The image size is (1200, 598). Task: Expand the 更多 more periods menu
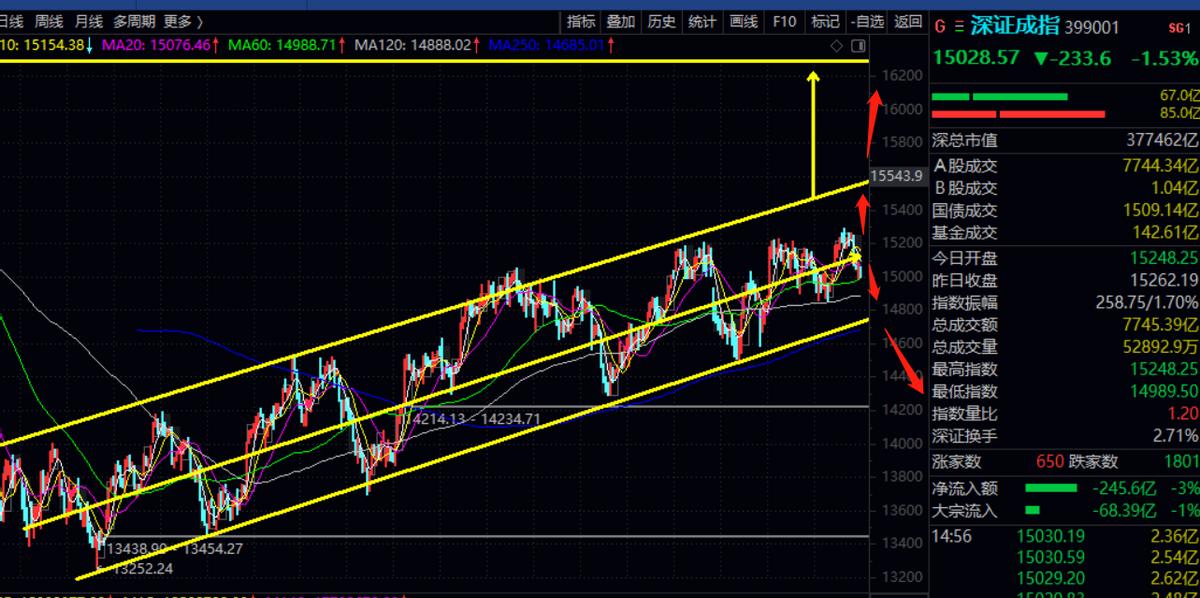tap(184, 21)
